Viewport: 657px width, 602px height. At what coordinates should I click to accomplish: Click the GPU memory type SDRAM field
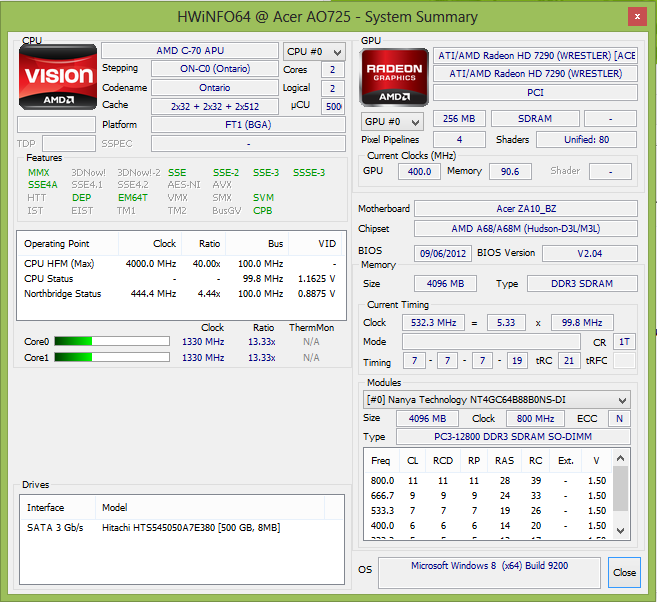(535, 119)
